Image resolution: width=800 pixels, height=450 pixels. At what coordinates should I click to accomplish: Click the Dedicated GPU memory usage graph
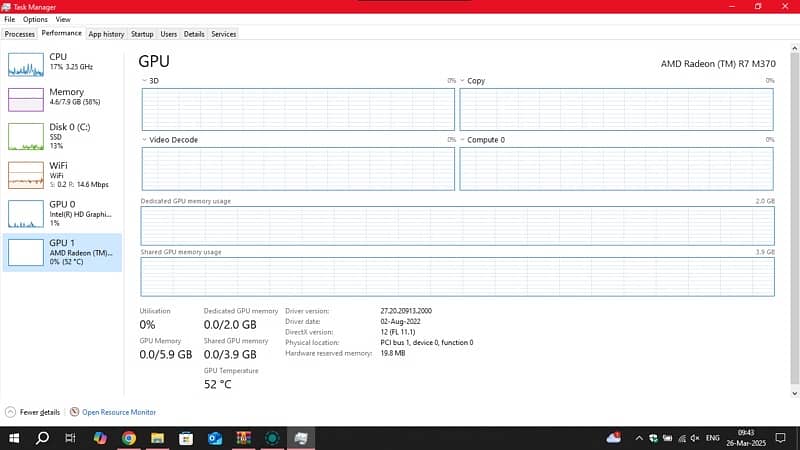pyautogui.click(x=458, y=226)
